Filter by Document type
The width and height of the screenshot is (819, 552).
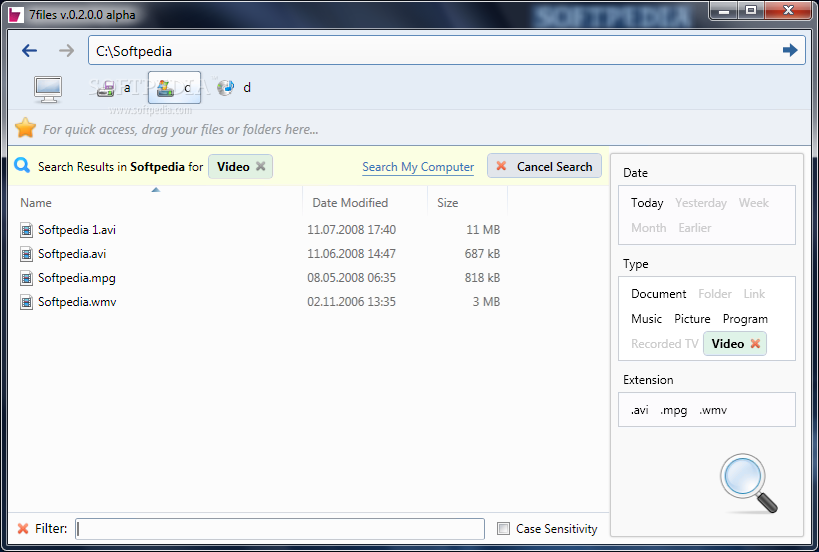coord(658,293)
